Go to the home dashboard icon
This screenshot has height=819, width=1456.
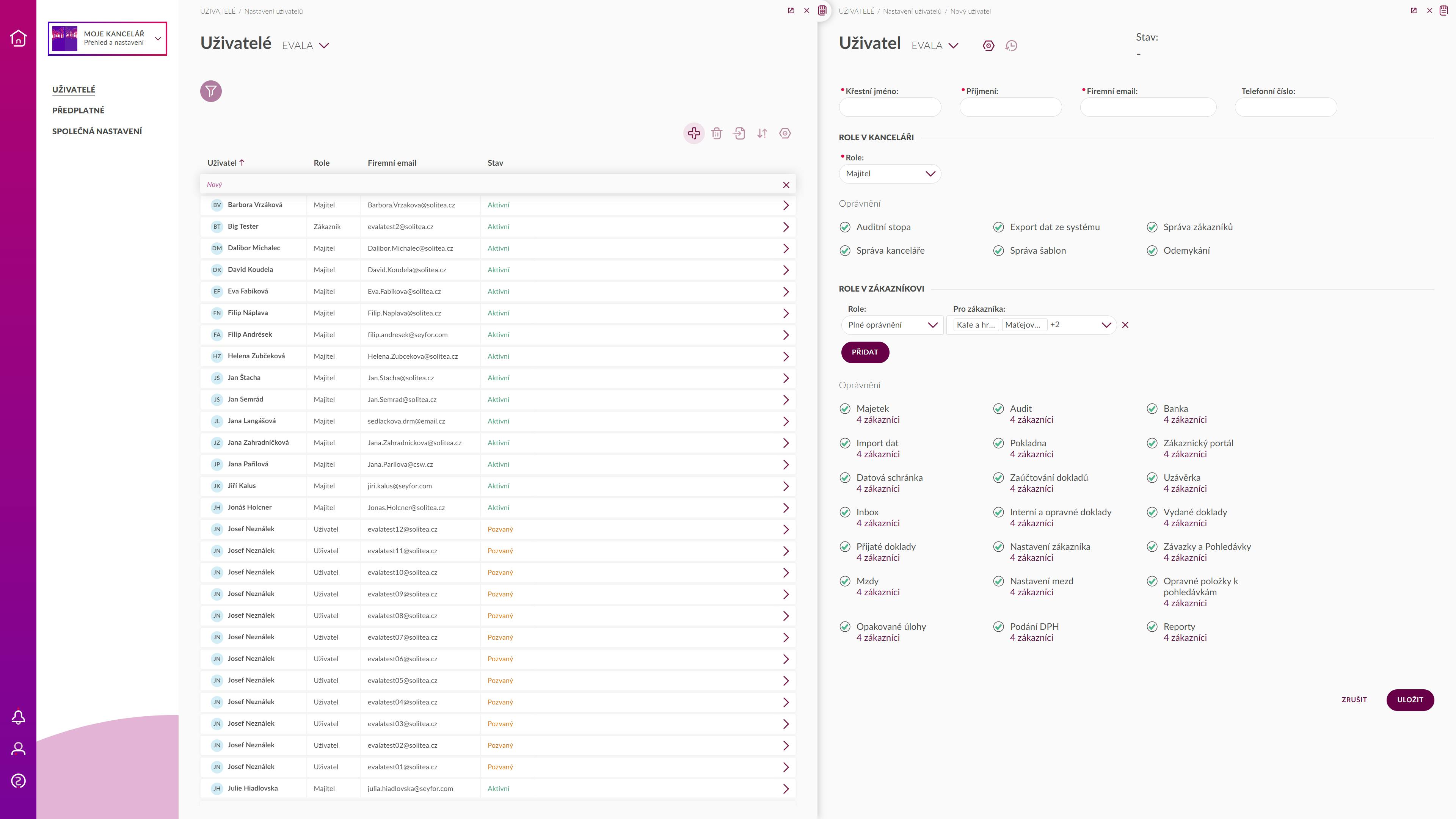point(18,38)
